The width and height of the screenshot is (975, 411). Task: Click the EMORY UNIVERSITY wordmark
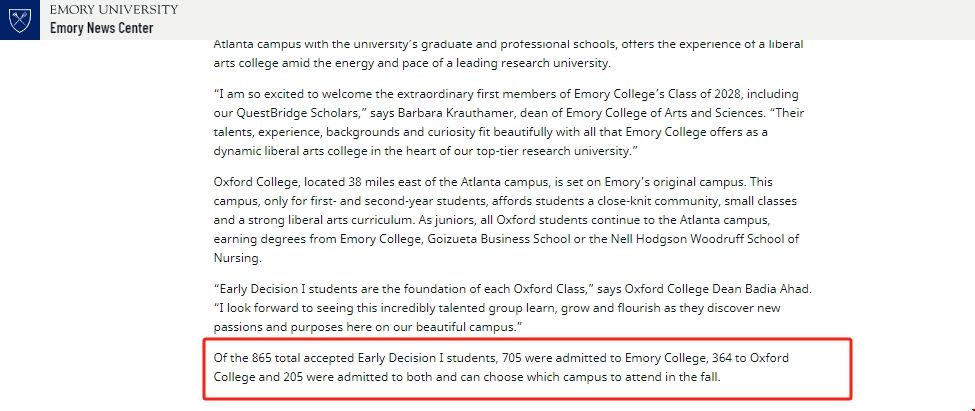[114, 9]
